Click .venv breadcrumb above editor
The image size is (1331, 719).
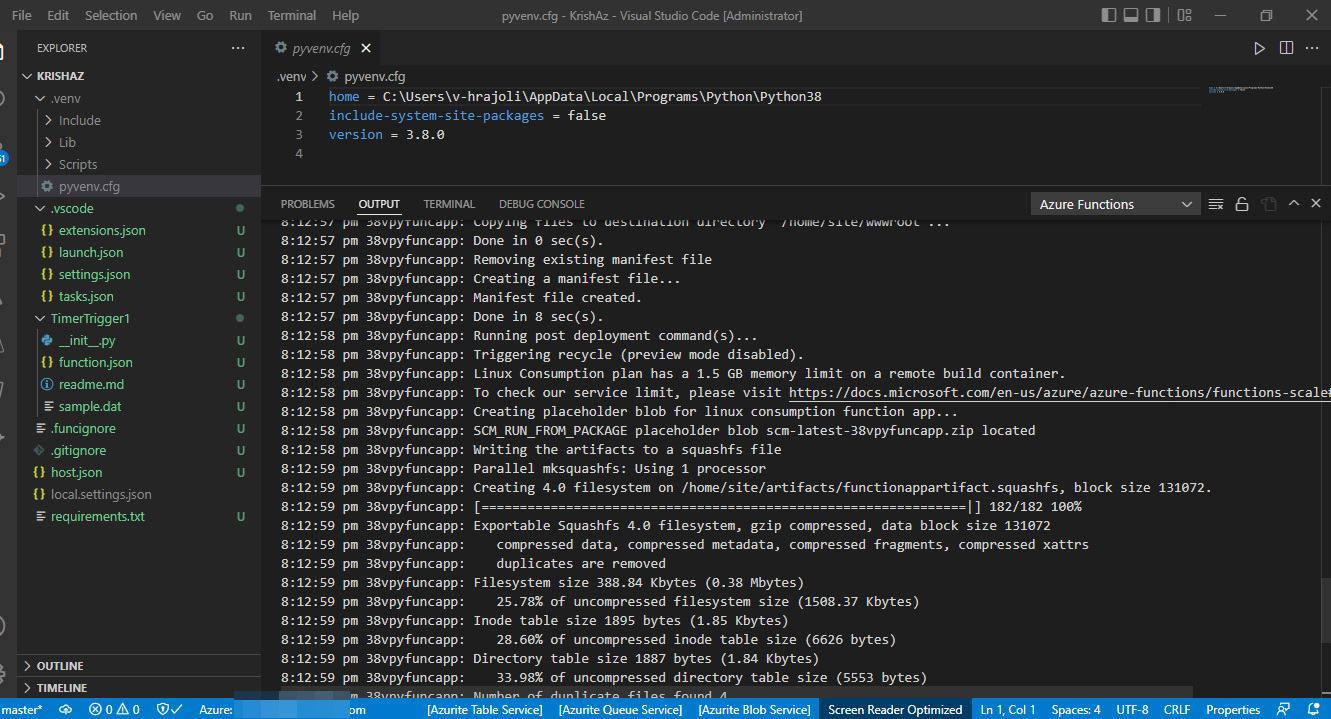click(291, 76)
